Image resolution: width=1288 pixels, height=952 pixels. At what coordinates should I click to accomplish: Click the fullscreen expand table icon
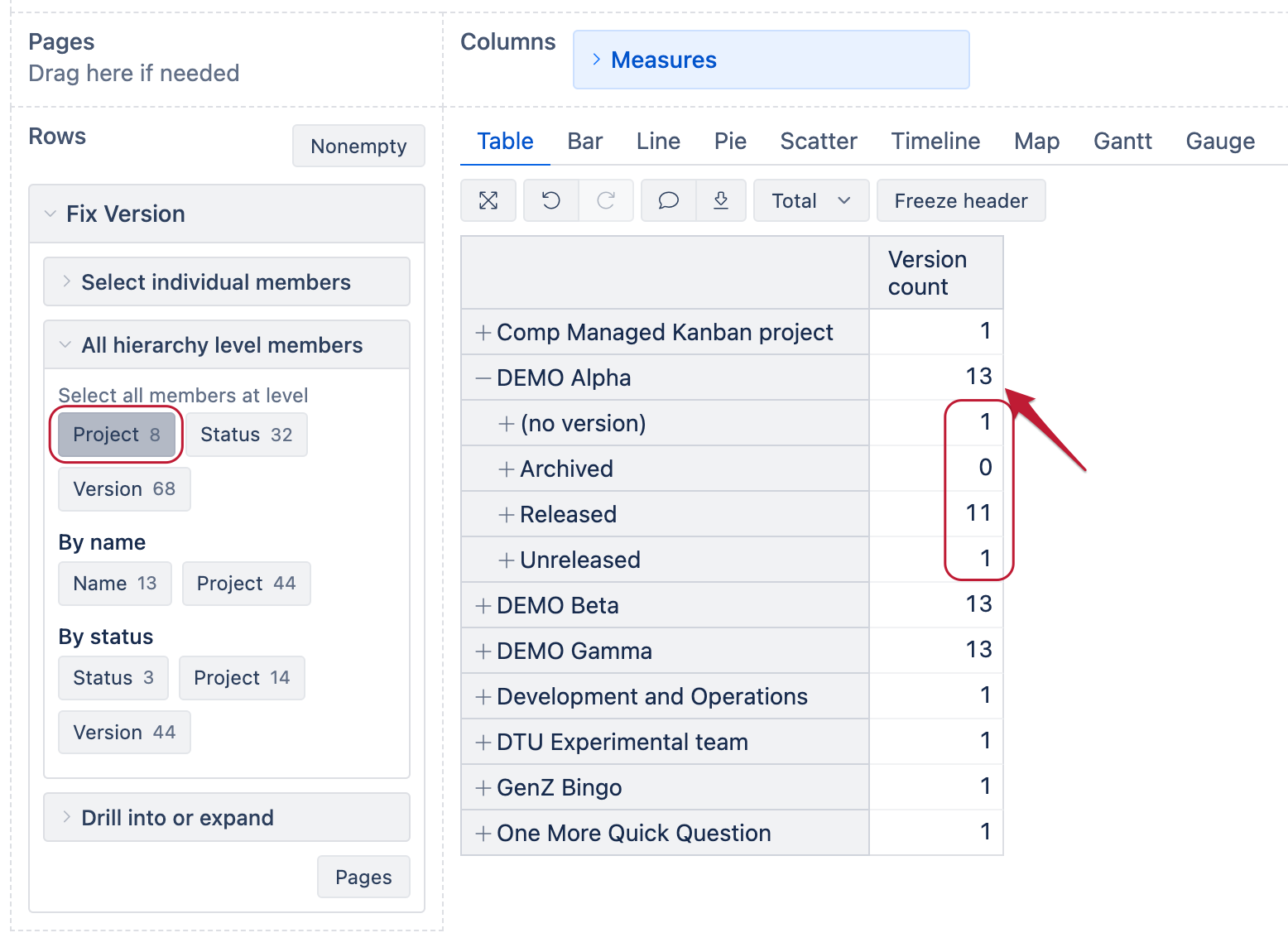(488, 200)
